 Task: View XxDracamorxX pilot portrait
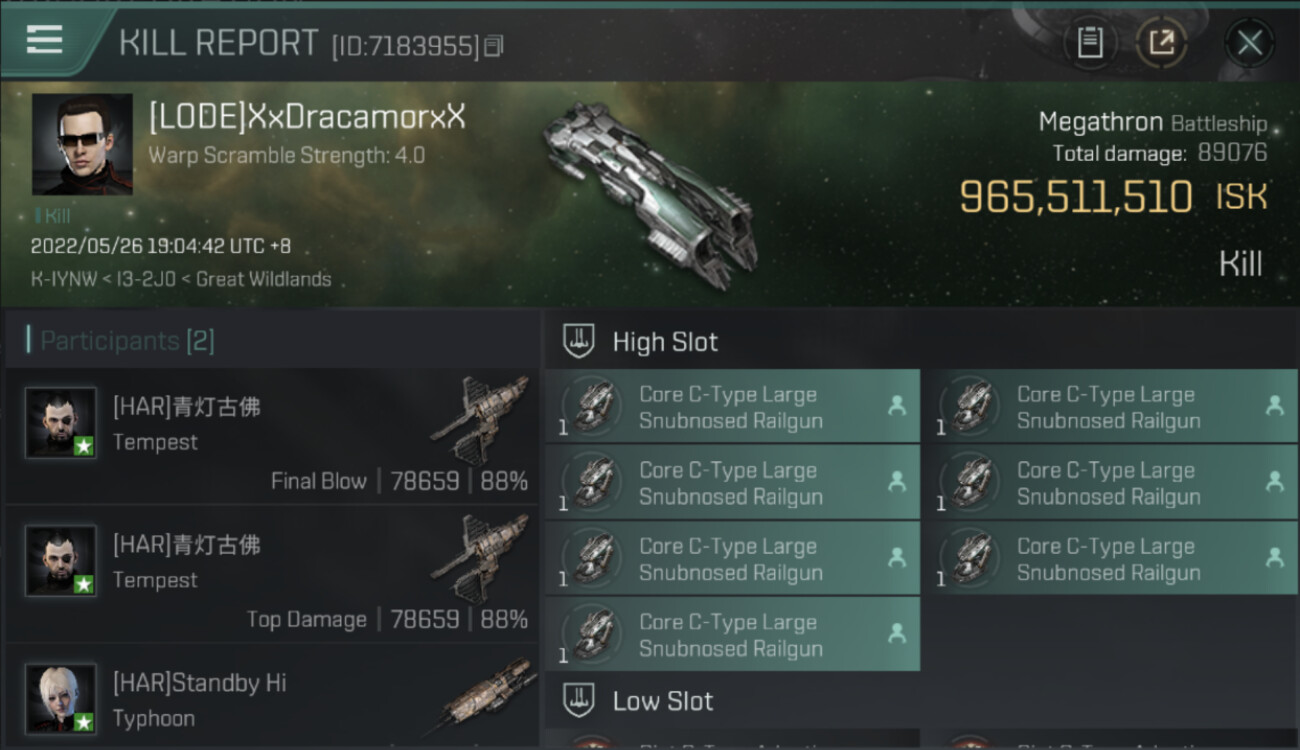[x=82, y=144]
